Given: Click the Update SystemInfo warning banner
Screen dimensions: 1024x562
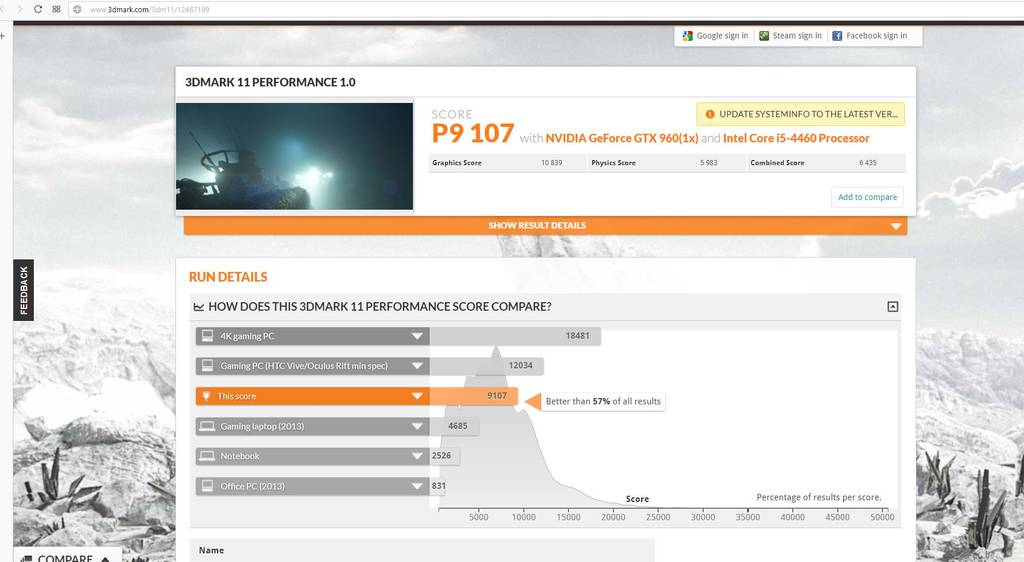Looking at the screenshot, I should (800, 114).
